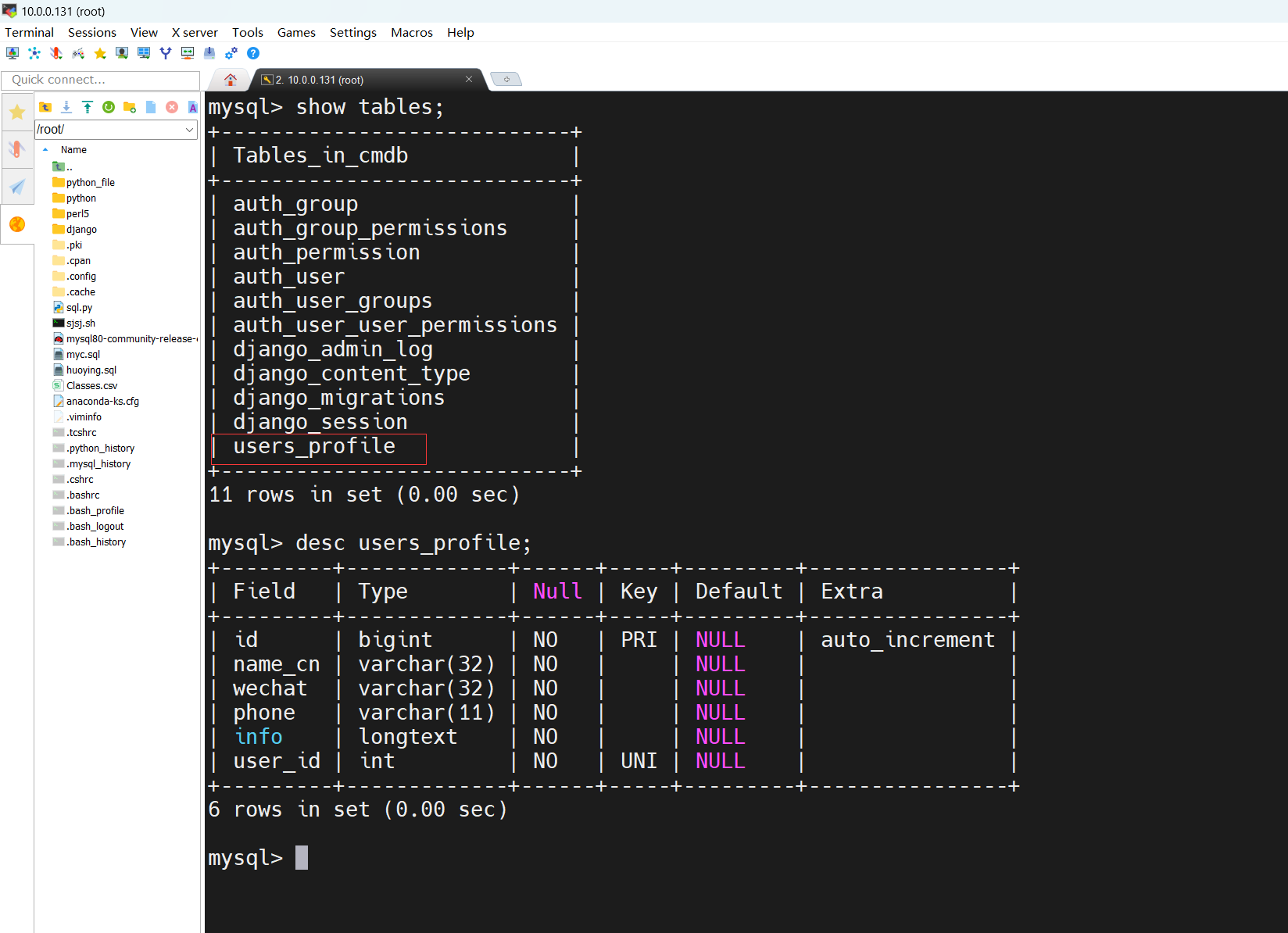Open the Tools menu
Screen dimensions: 1288x933
248,32
